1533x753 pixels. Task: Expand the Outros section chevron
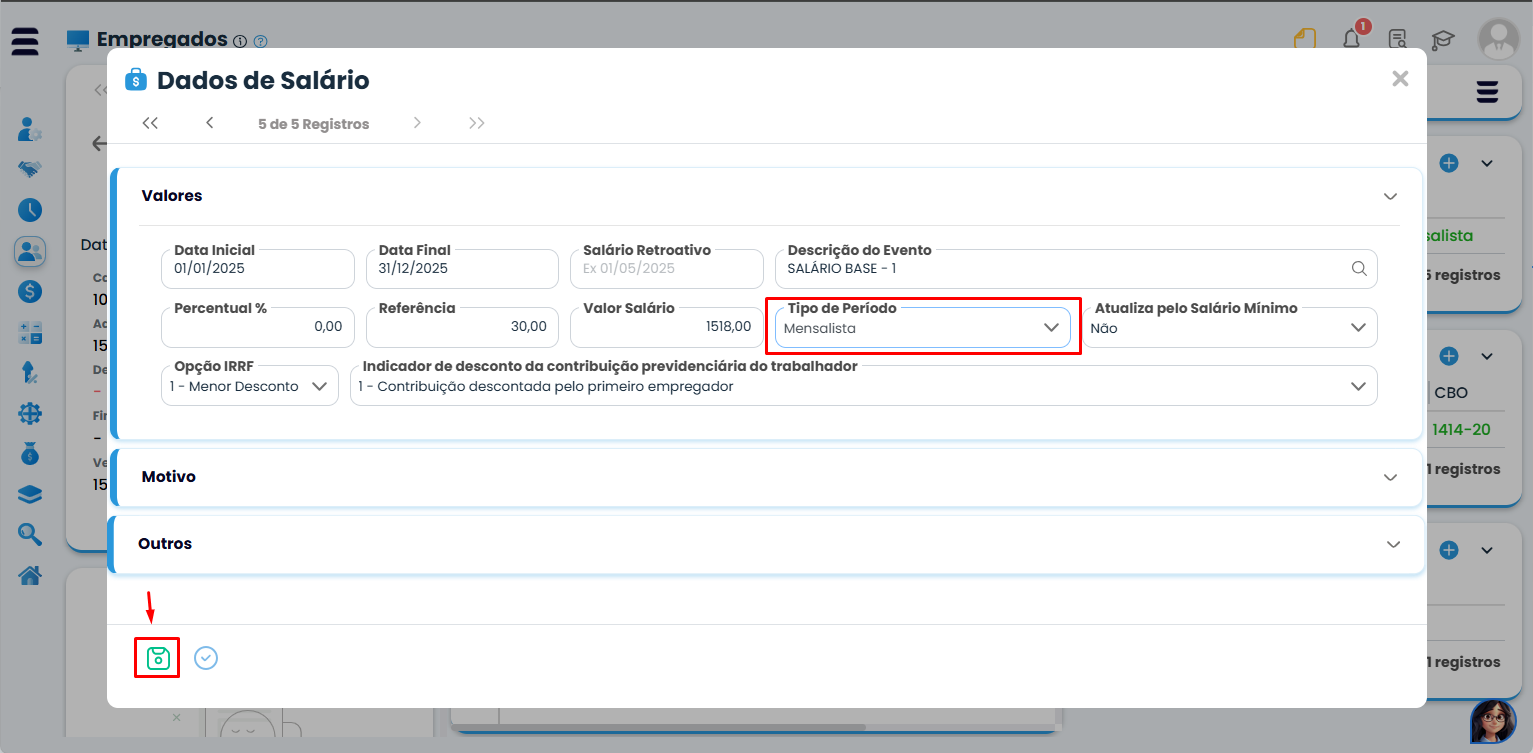click(1394, 544)
